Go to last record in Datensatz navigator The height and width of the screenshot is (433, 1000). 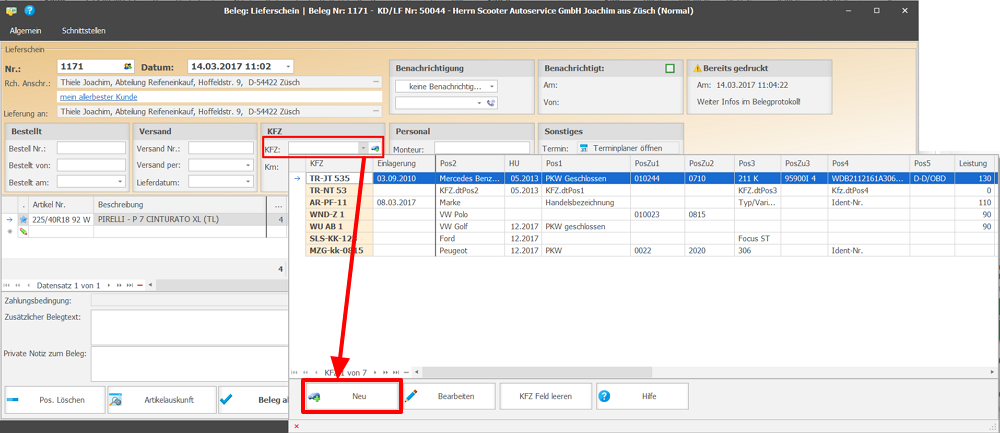(129, 285)
